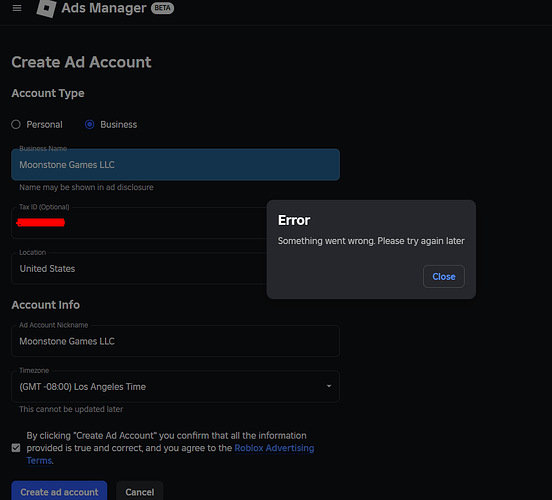Viewport: 552px width, 500px height.
Task: Click the Roblox logo icon
Action: pyautogui.click(x=46, y=8)
